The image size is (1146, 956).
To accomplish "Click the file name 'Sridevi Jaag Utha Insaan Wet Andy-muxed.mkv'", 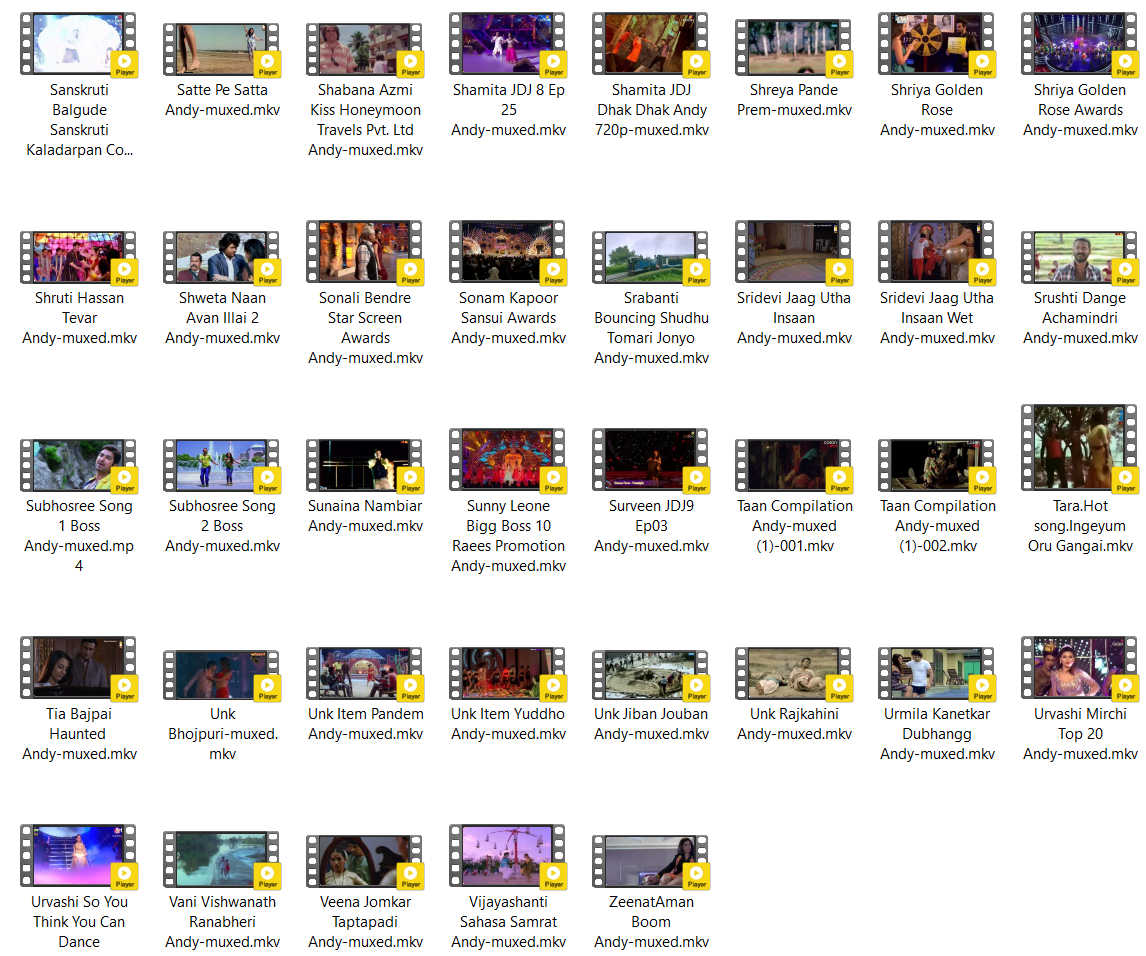I will click(x=937, y=318).
